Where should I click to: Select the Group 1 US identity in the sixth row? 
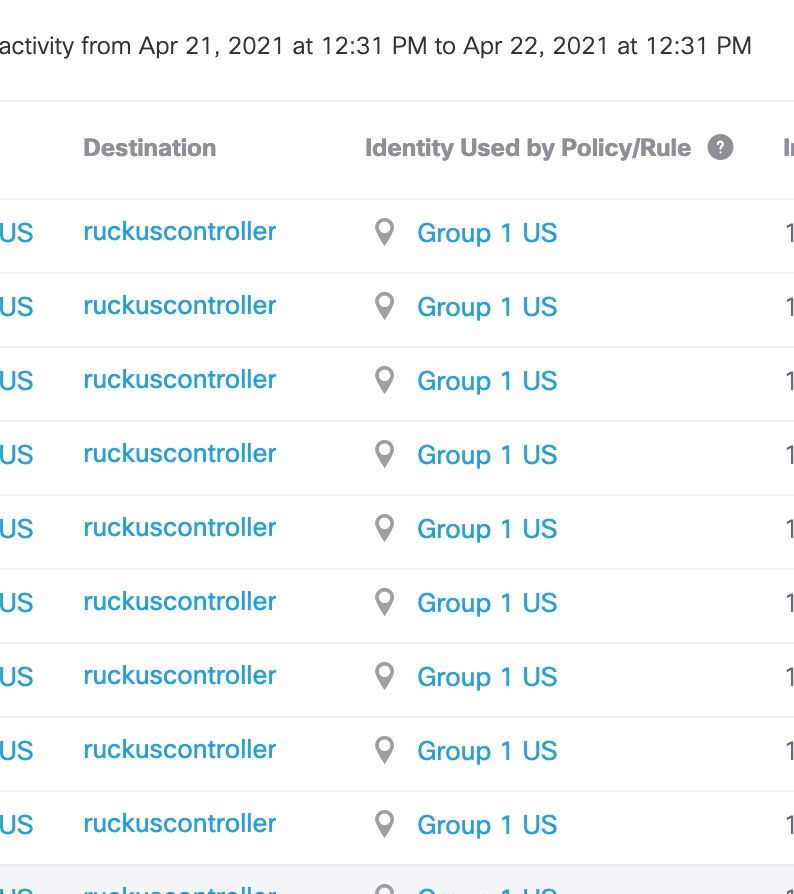(487, 603)
